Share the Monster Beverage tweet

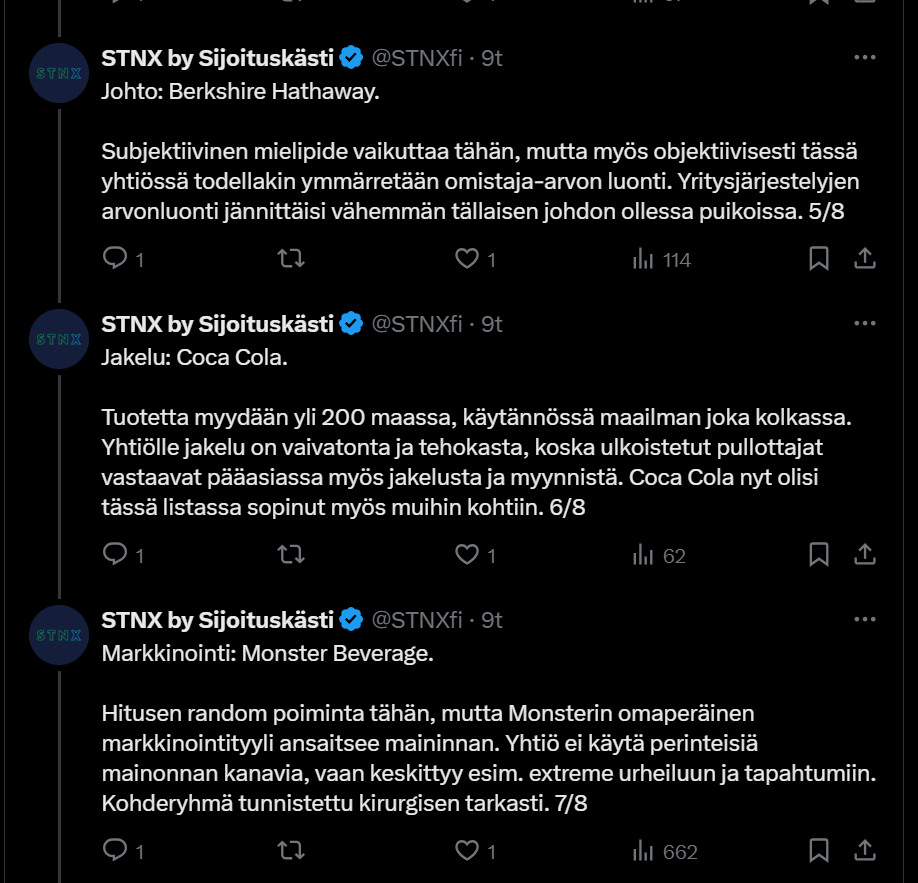tap(865, 851)
